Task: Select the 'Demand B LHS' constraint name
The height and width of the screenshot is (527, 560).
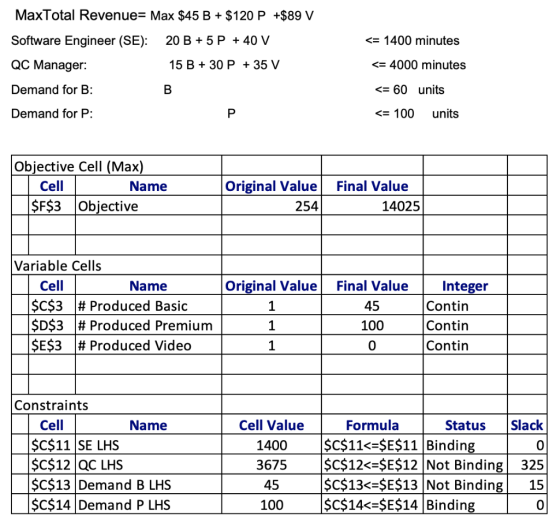Action: click(x=148, y=484)
